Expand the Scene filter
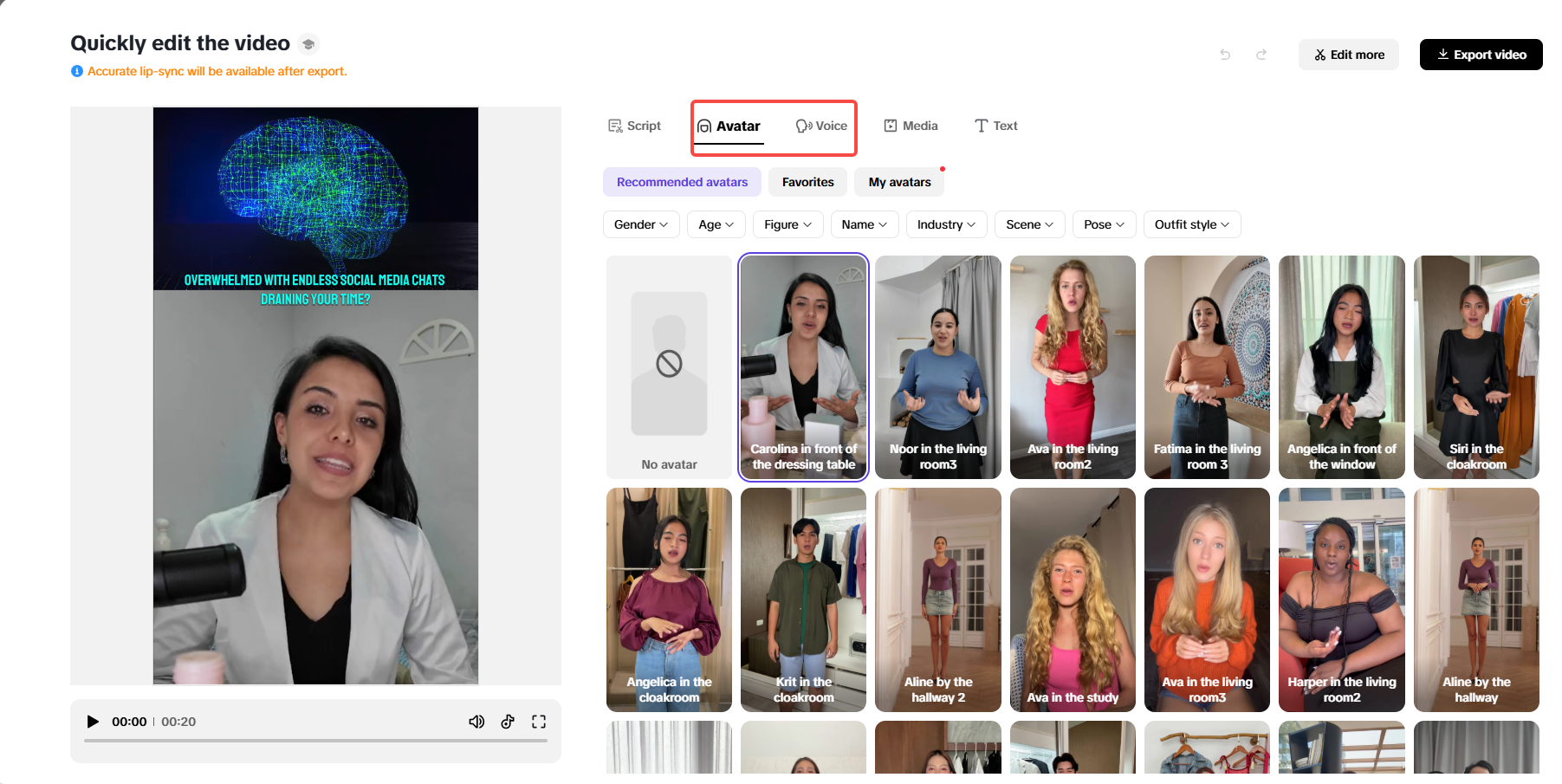The width and height of the screenshot is (1562, 784). tap(1029, 224)
